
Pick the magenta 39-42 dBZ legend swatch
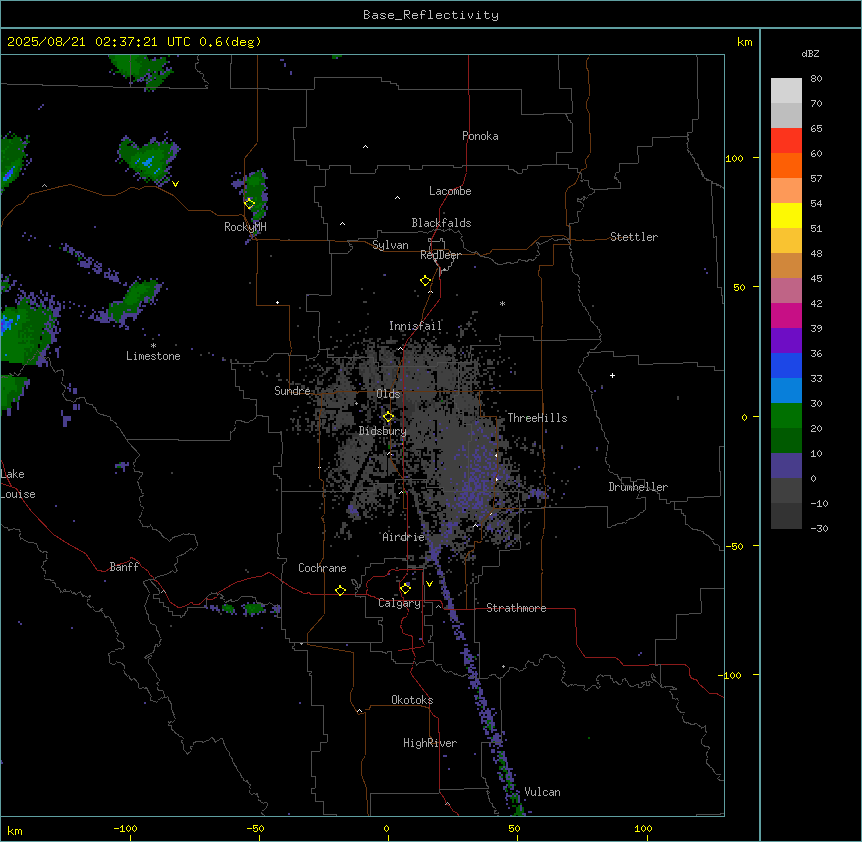click(x=786, y=315)
